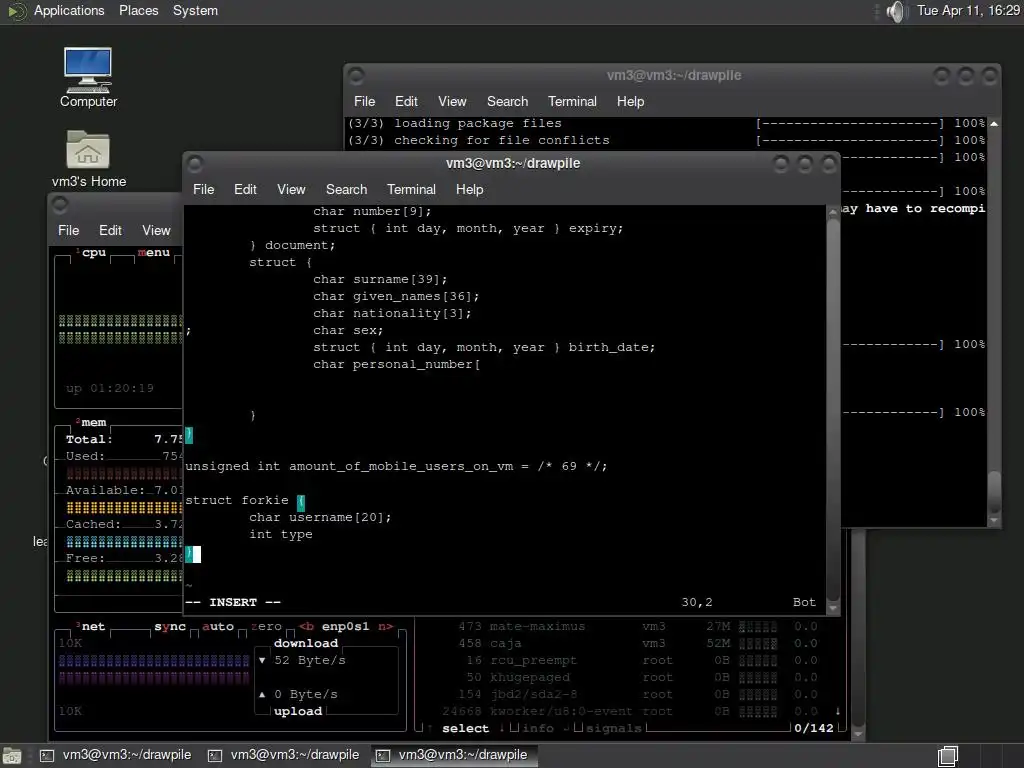
Task: Open Terminal menu in front vim terminal
Action: click(411, 189)
